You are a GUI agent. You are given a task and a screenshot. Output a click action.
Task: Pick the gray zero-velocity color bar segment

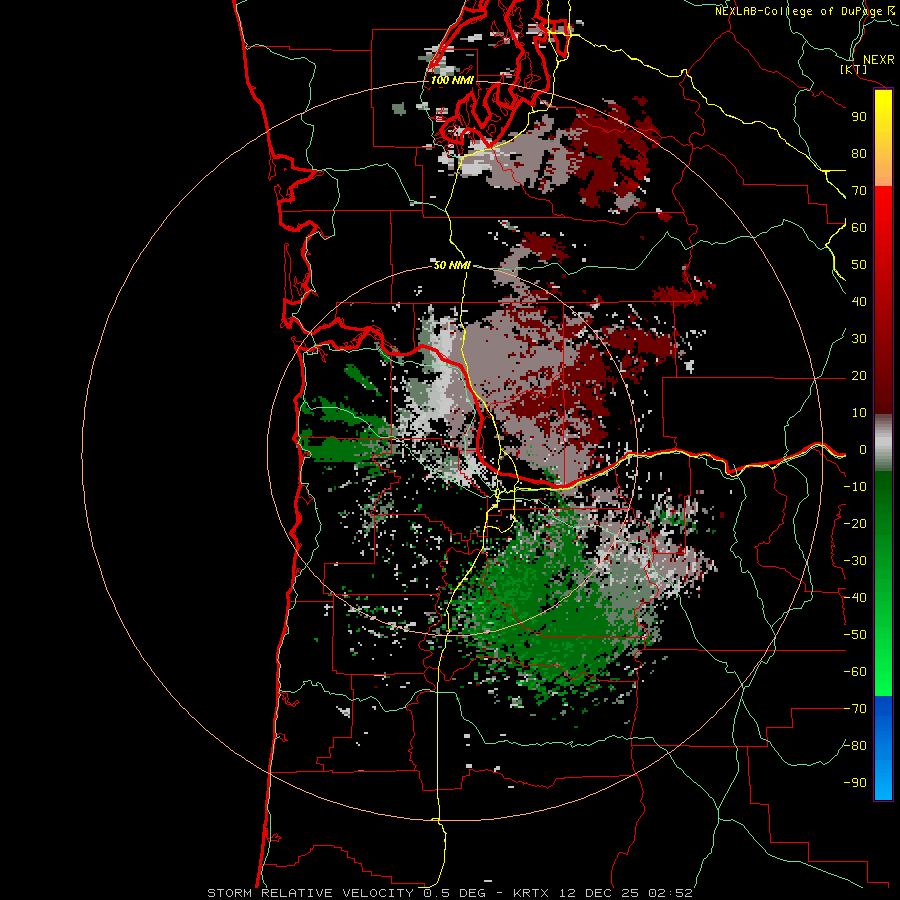pyautogui.click(x=883, y=443)
